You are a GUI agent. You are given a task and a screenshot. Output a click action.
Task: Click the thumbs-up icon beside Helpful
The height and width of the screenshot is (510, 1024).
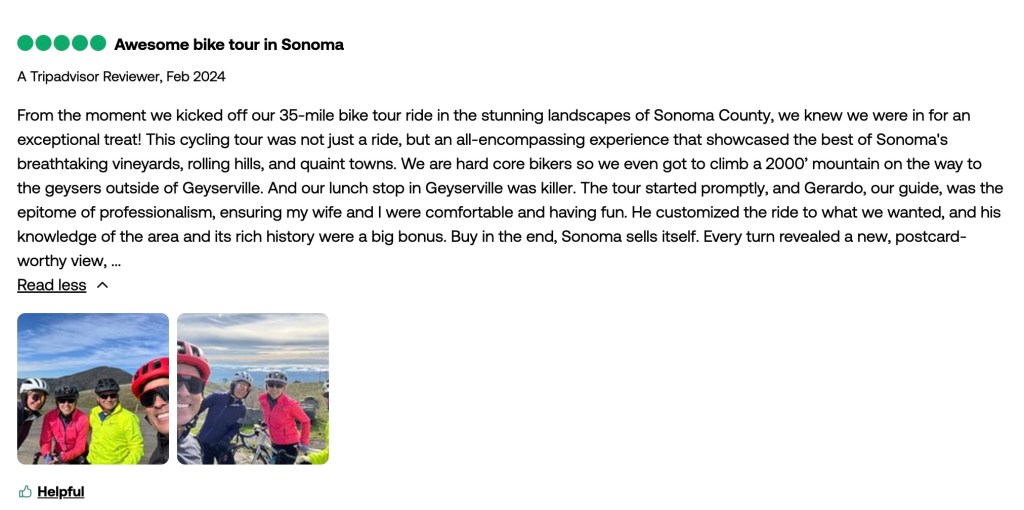click(25, 491)
